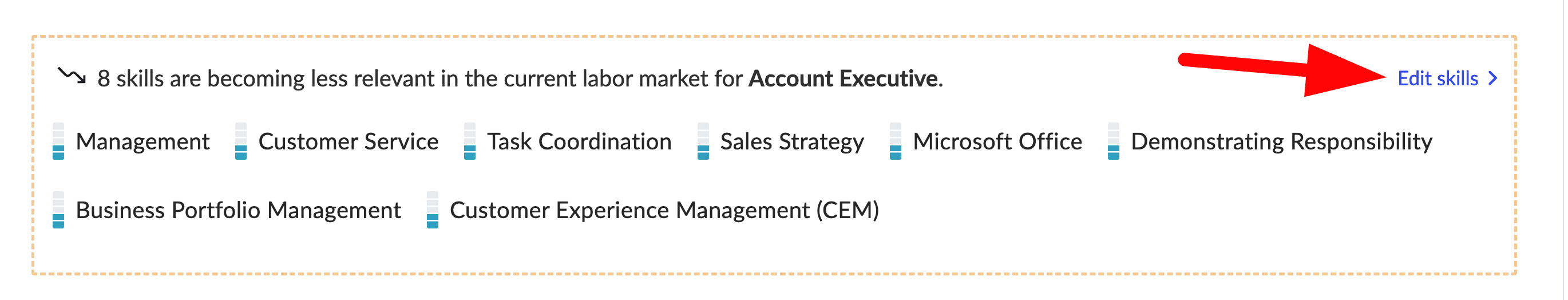The width and height of the screenshot is (1568, 300).
Task: Open the Edit skills link
Action: tap(1438, 78)
